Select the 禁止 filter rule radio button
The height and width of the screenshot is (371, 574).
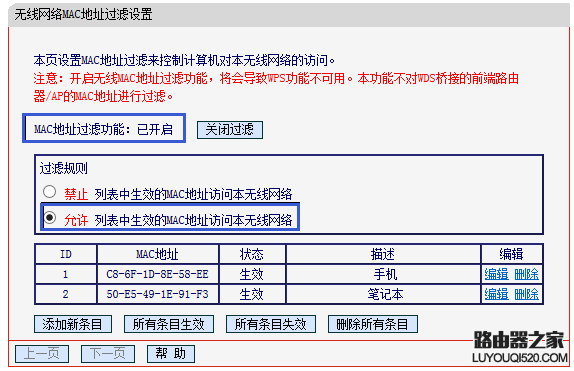[49, 192]
